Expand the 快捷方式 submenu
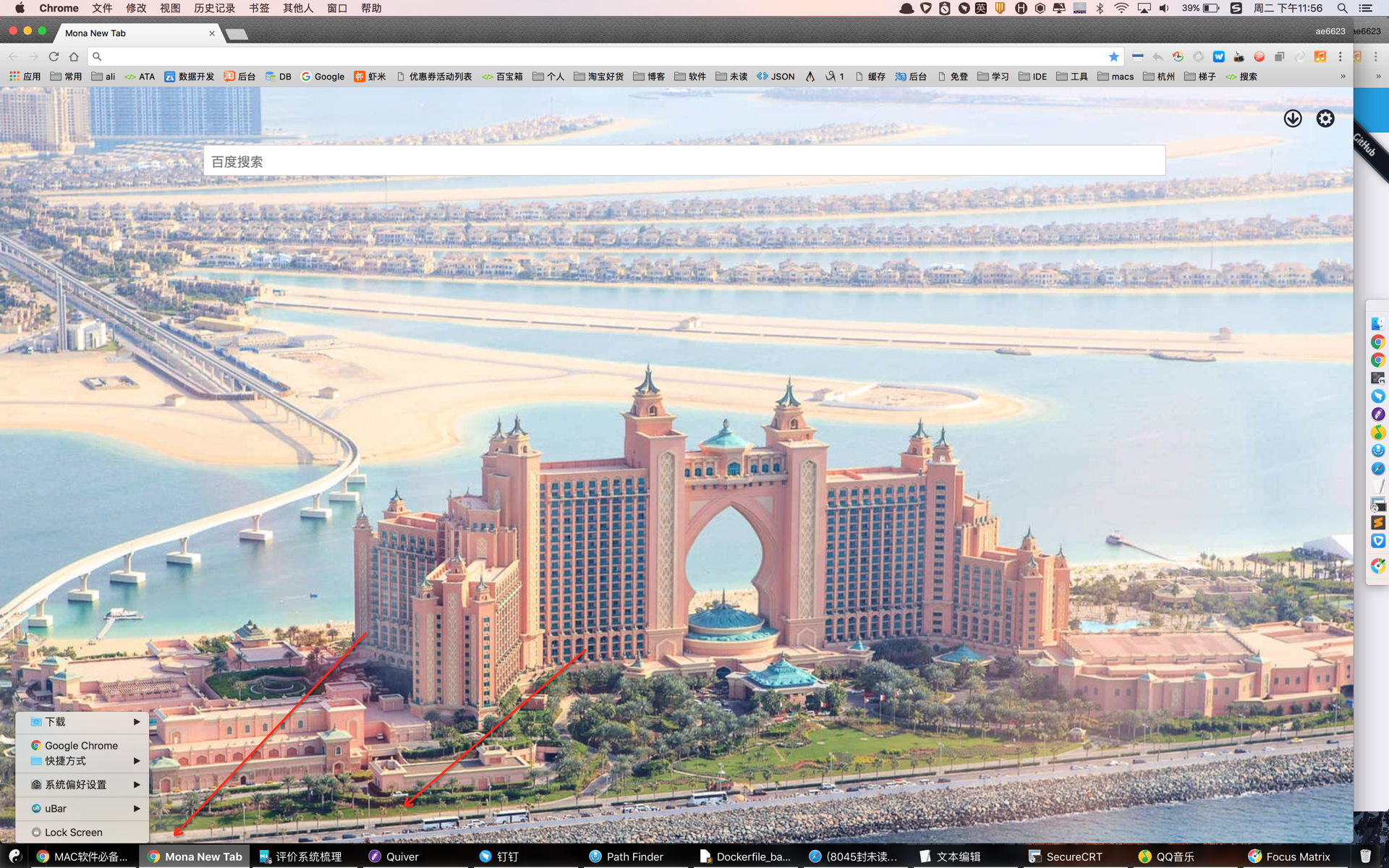Viewport: 1389px width, 868px height. 82,761
